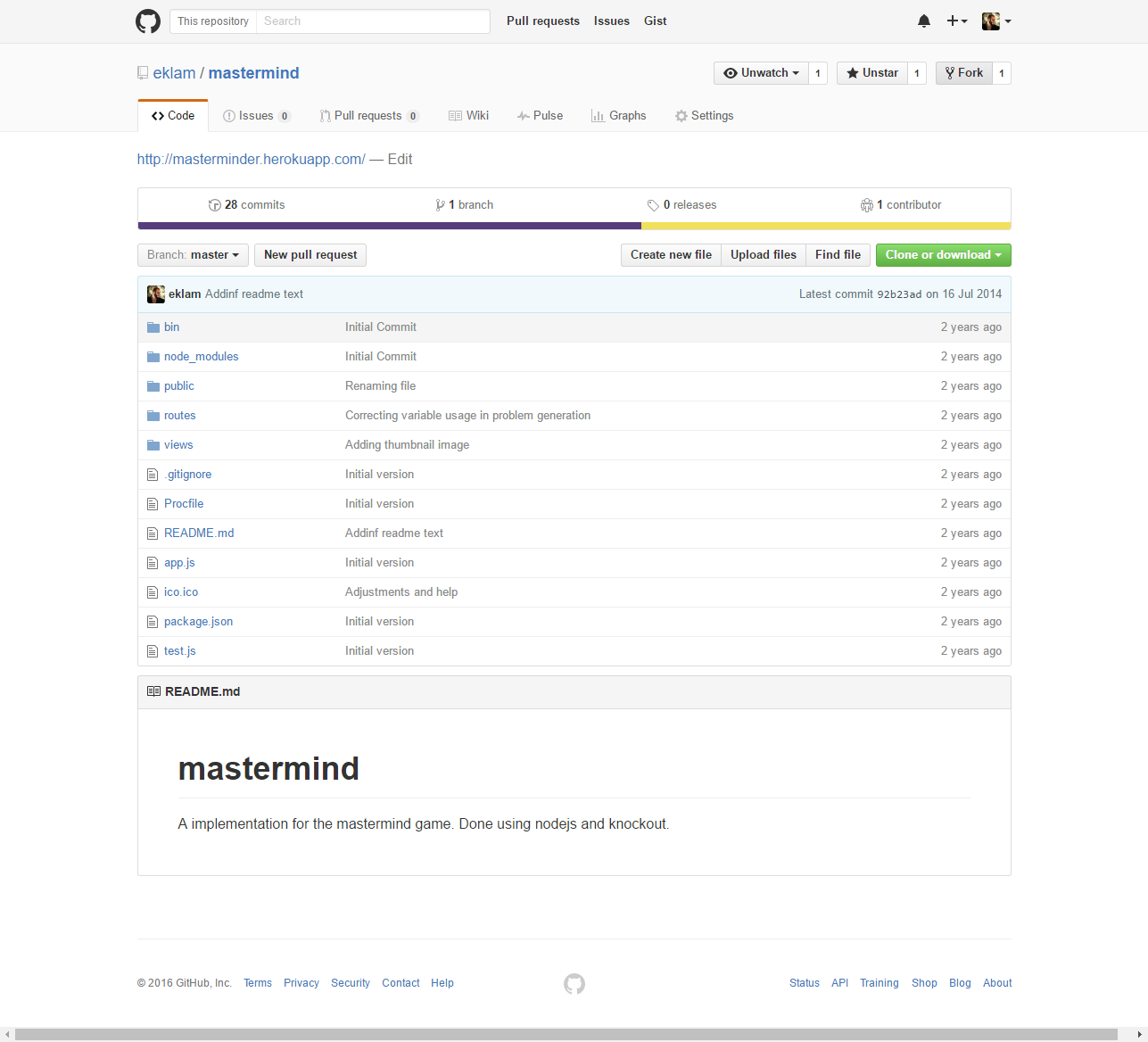
Task: Click the horizontal scrollbar at page bottom
Action: [566, 1035]
